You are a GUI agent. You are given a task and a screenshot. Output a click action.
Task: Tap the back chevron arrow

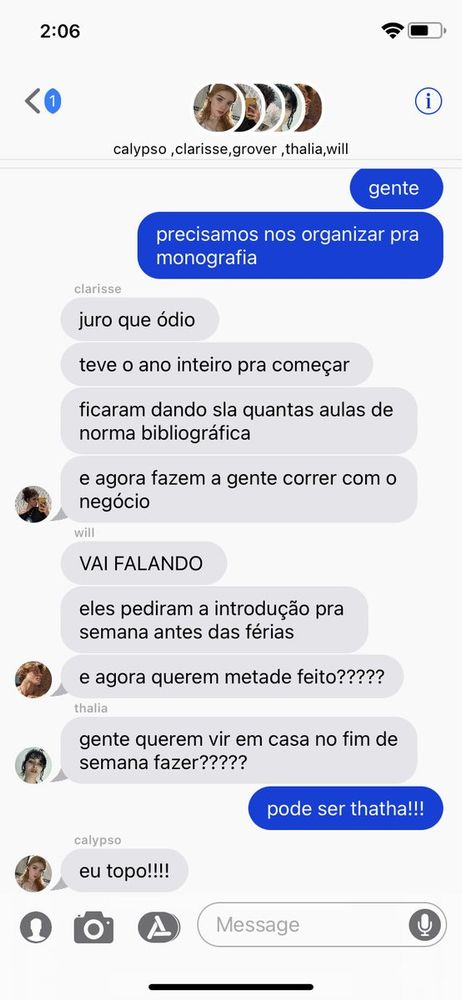33,101
